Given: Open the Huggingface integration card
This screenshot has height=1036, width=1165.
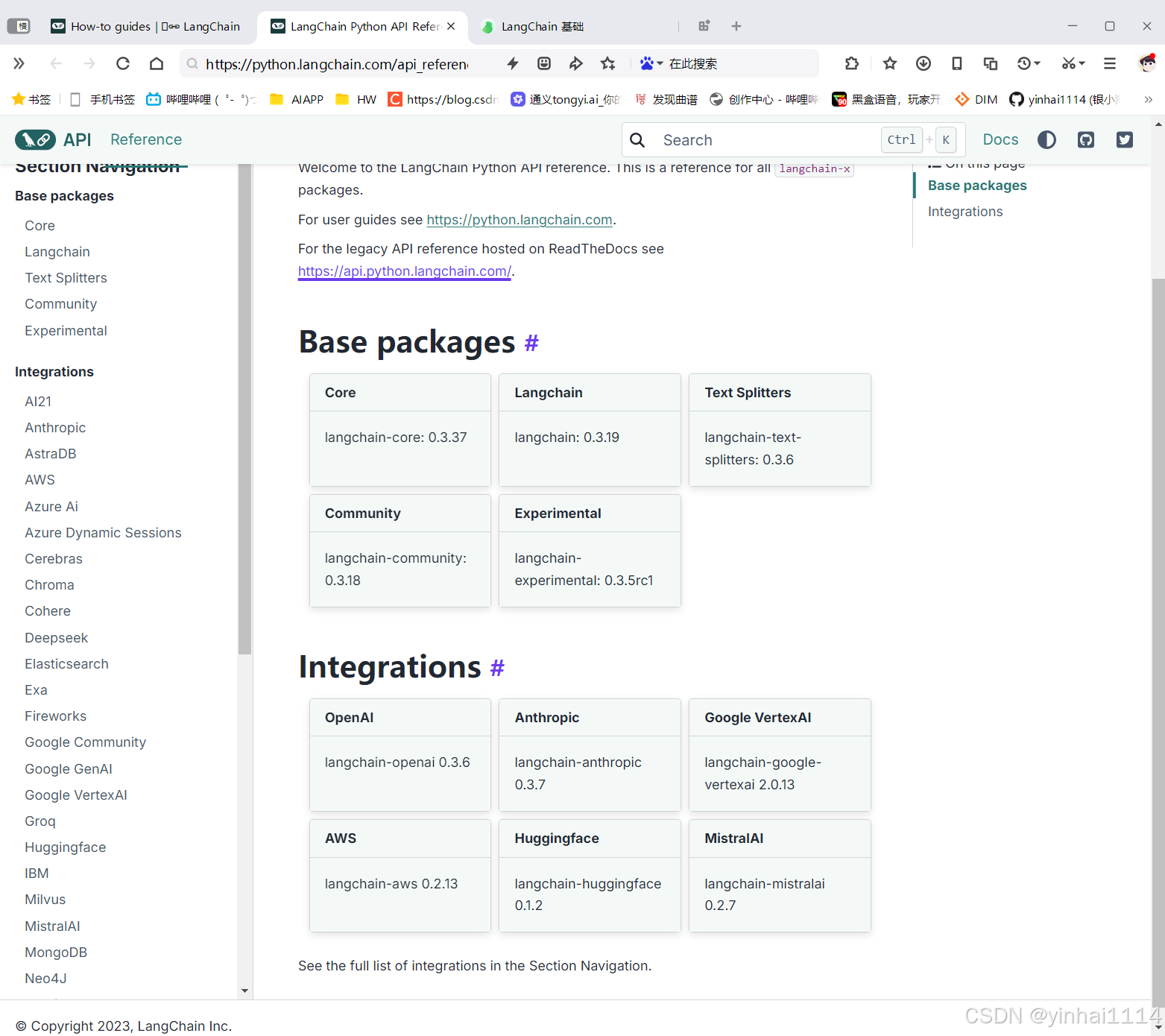Looking at the screenshot, I should (x=590, y=876).
